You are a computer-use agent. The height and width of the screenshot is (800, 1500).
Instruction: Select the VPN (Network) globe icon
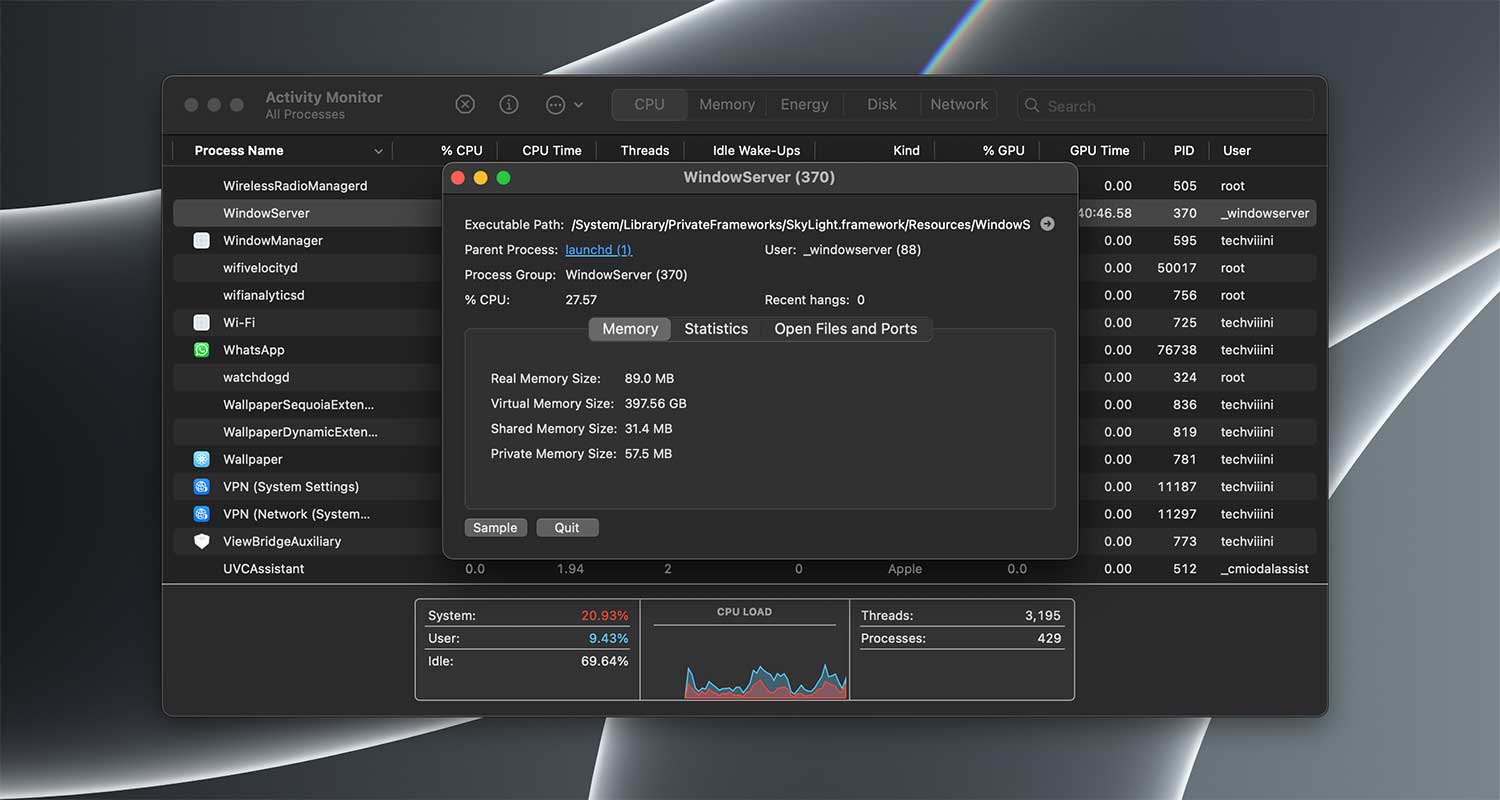click(201, 514)
